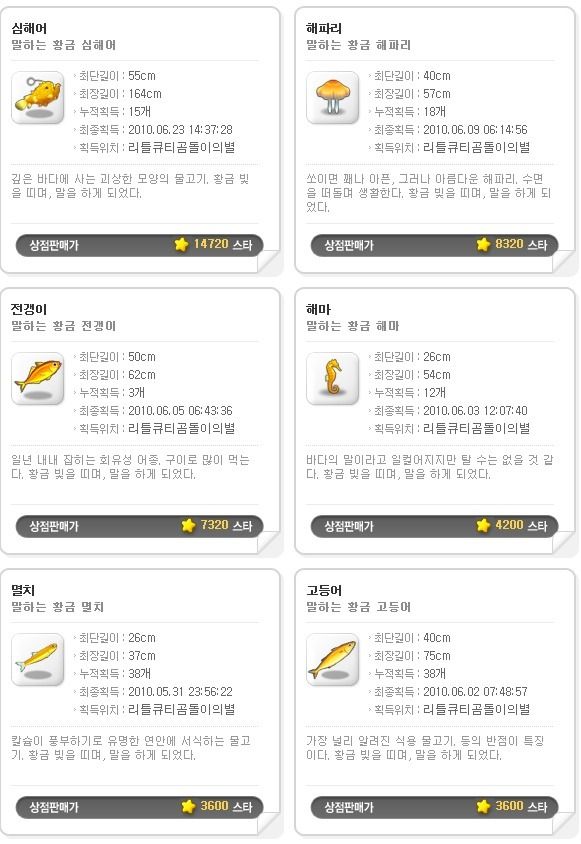581x844 pixels.
Task: Click the 심해어 card title
Action: pyautogui.click(x=29, y=29)
